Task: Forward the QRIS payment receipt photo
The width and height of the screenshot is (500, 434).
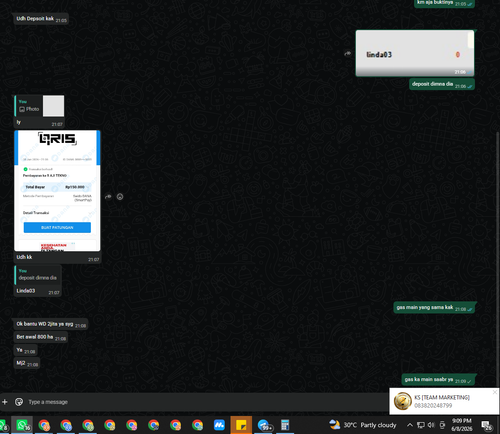Action: [x=108, y=197]
